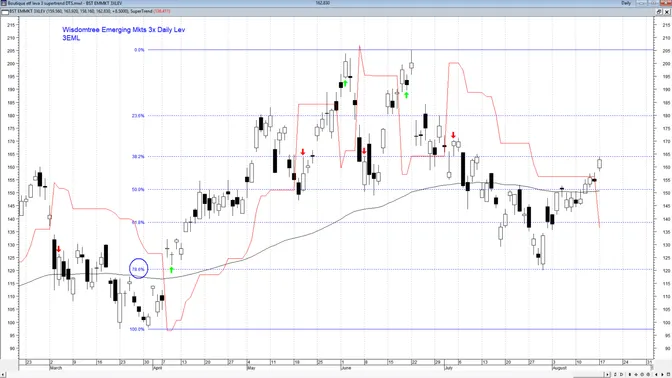The width and height of the screenshot is (672, 378).
Task: Click the March label on date axis
Action: pos(56,368)
